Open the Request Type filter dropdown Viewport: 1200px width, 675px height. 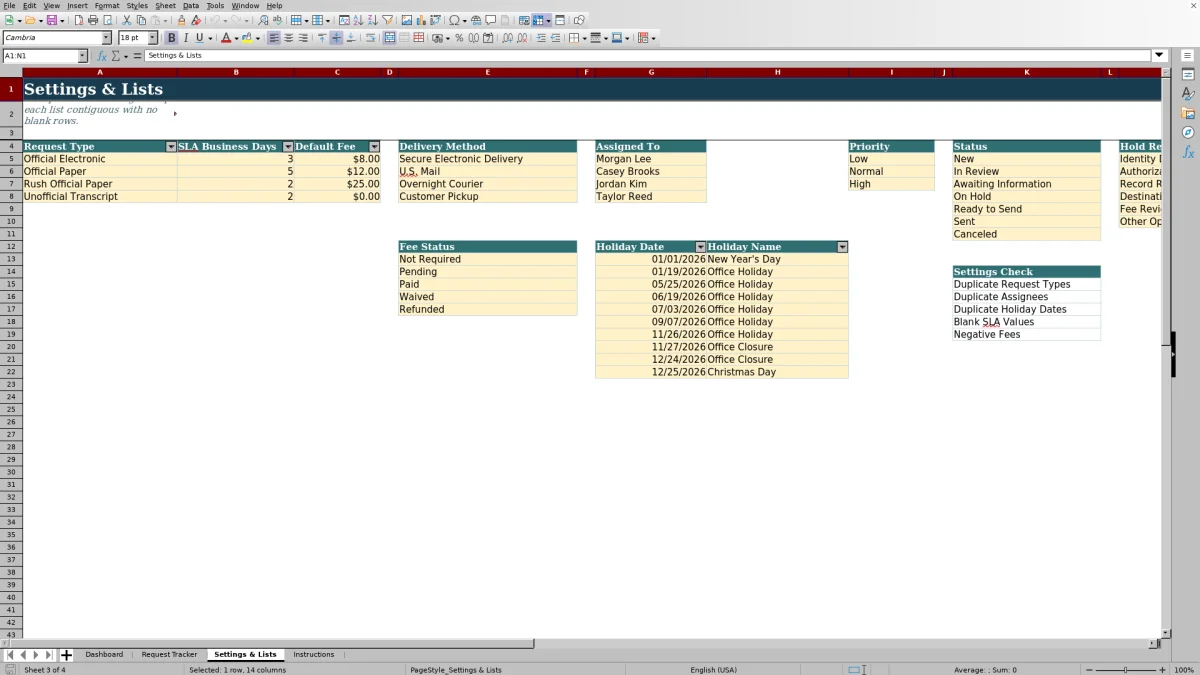171,147
